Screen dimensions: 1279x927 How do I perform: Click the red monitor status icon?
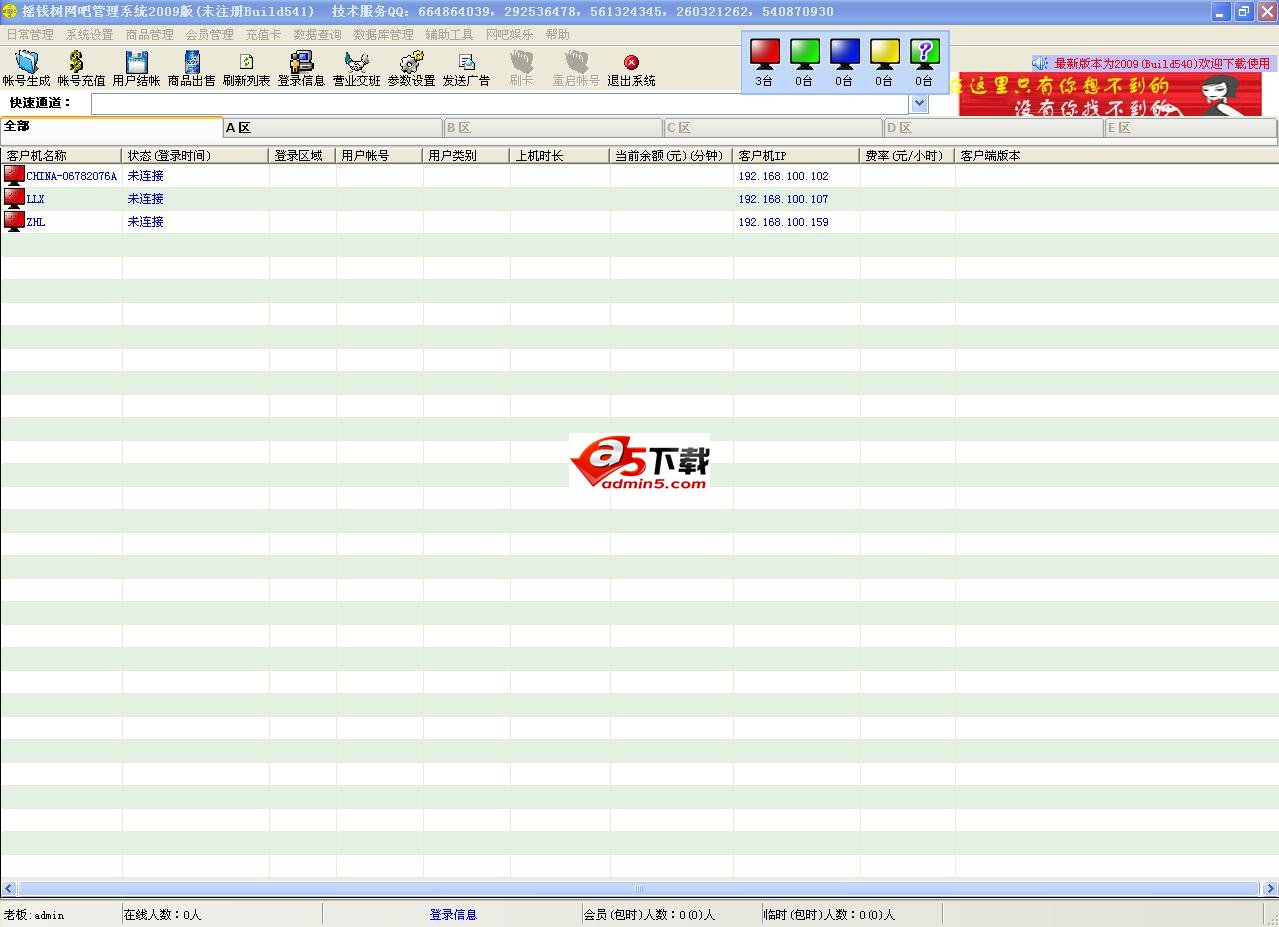click(x=764, y=54)
